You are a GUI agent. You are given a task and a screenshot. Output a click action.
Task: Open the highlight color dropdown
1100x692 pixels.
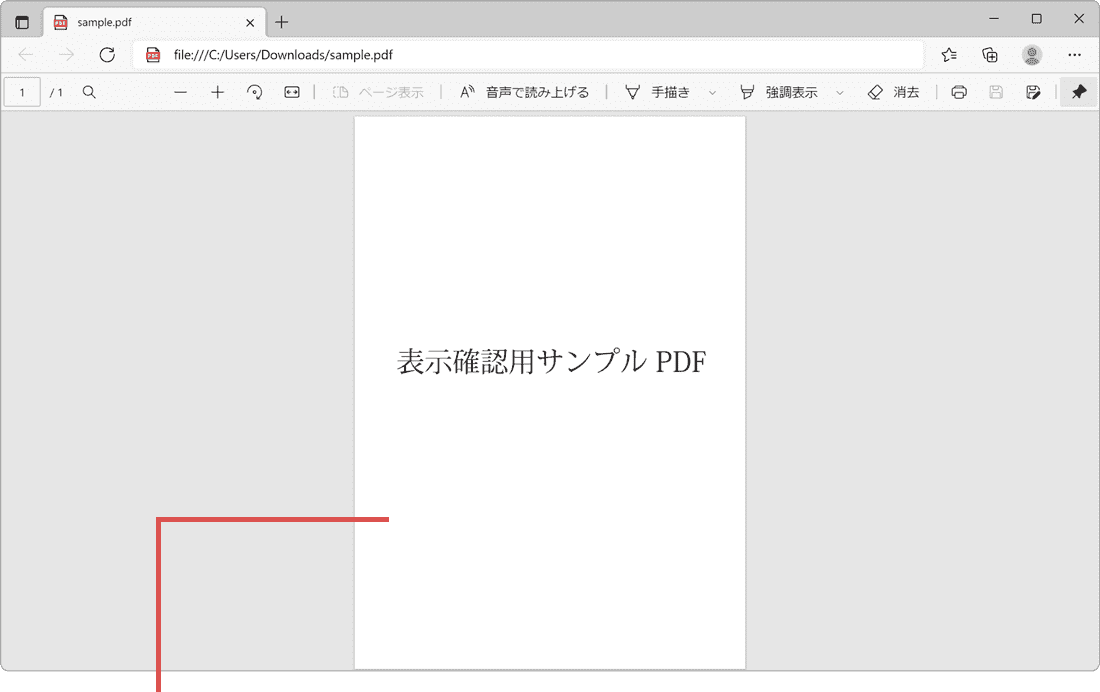coord(839,92)
